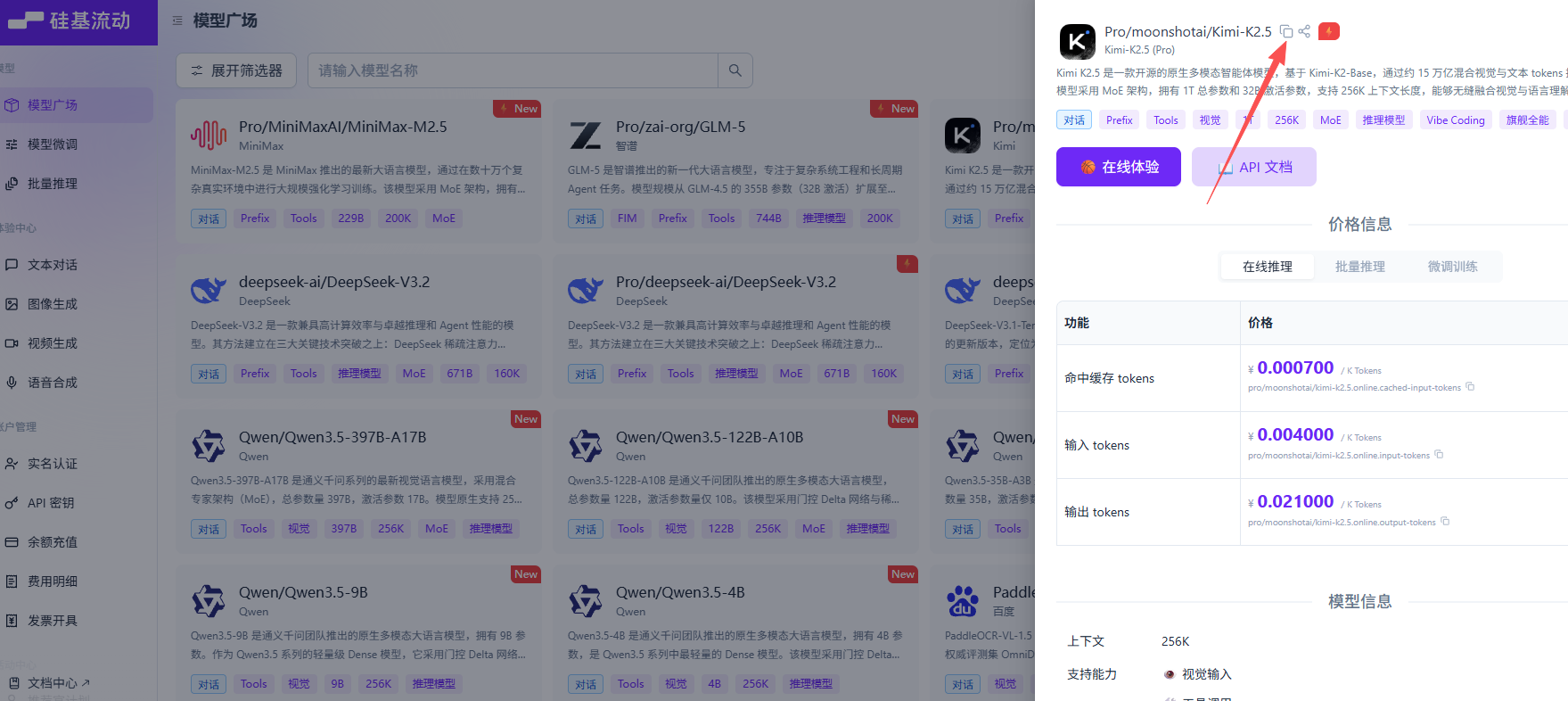This screenshot has height=701, width=1568.
Task: Click the Kimi K logo in detail panel
Action: (1077, 41)
